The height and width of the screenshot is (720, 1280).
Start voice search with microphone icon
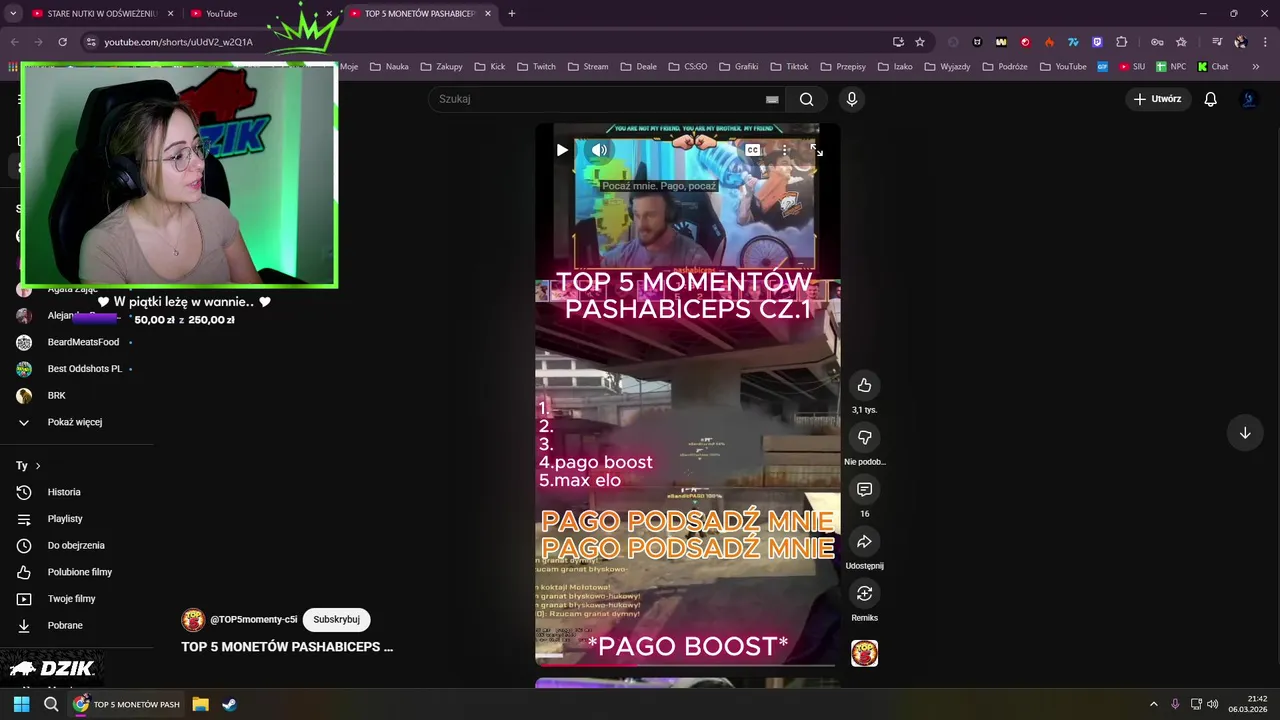(851, 99)
